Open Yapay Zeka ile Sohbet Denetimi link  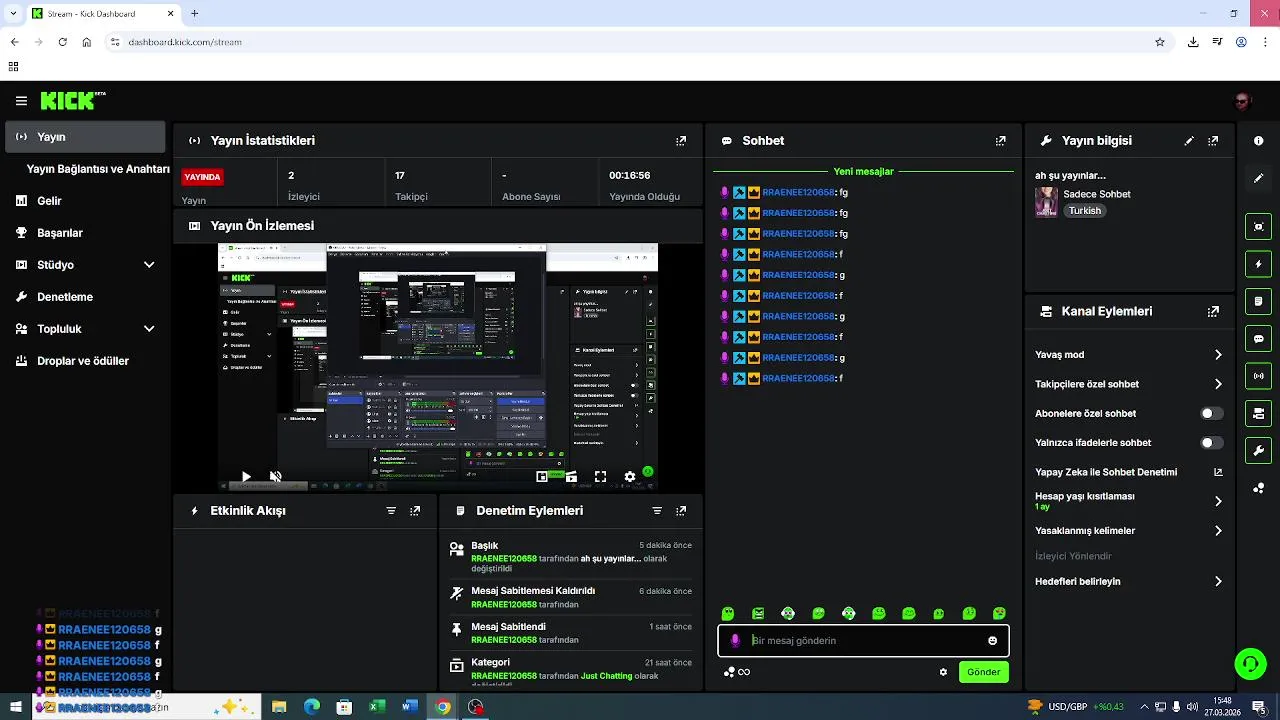click(x=1129, y=472)
